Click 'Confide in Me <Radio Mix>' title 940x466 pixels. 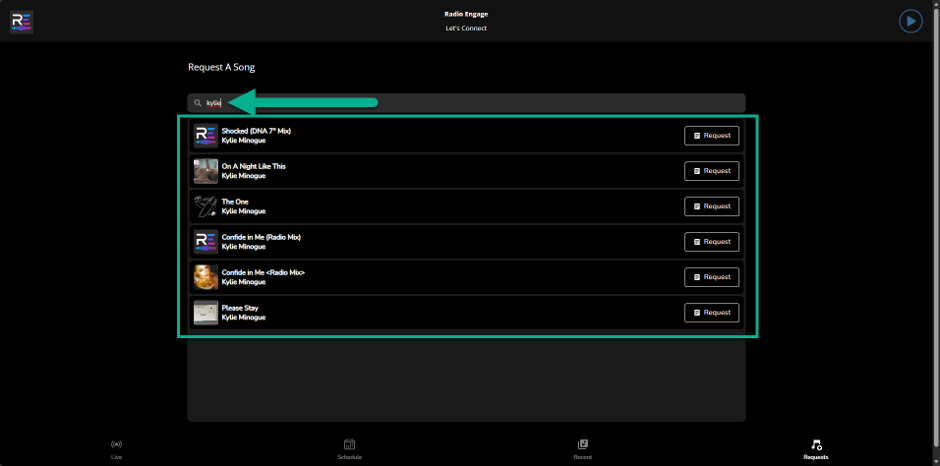(x=263, y=272)
